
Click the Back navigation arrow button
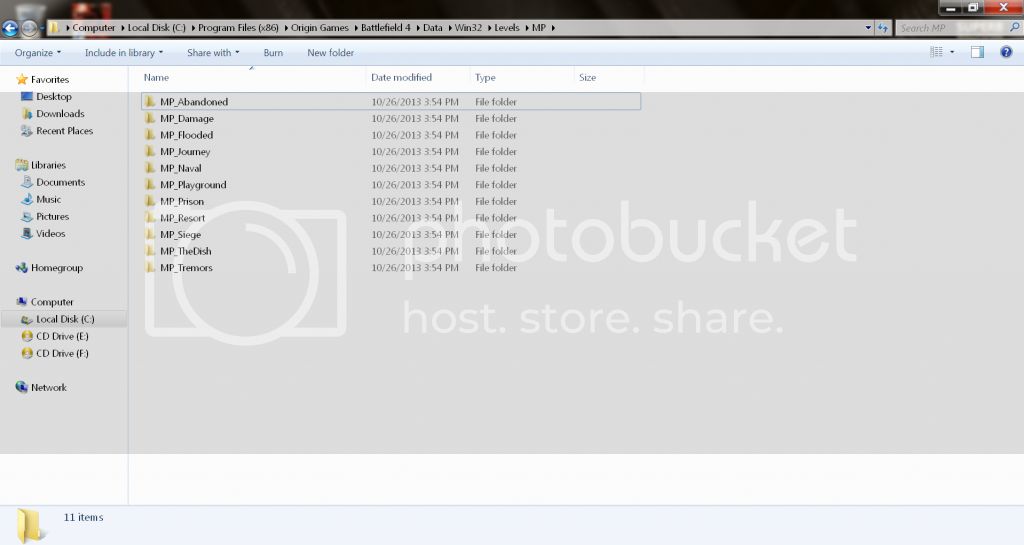[11, 29]
